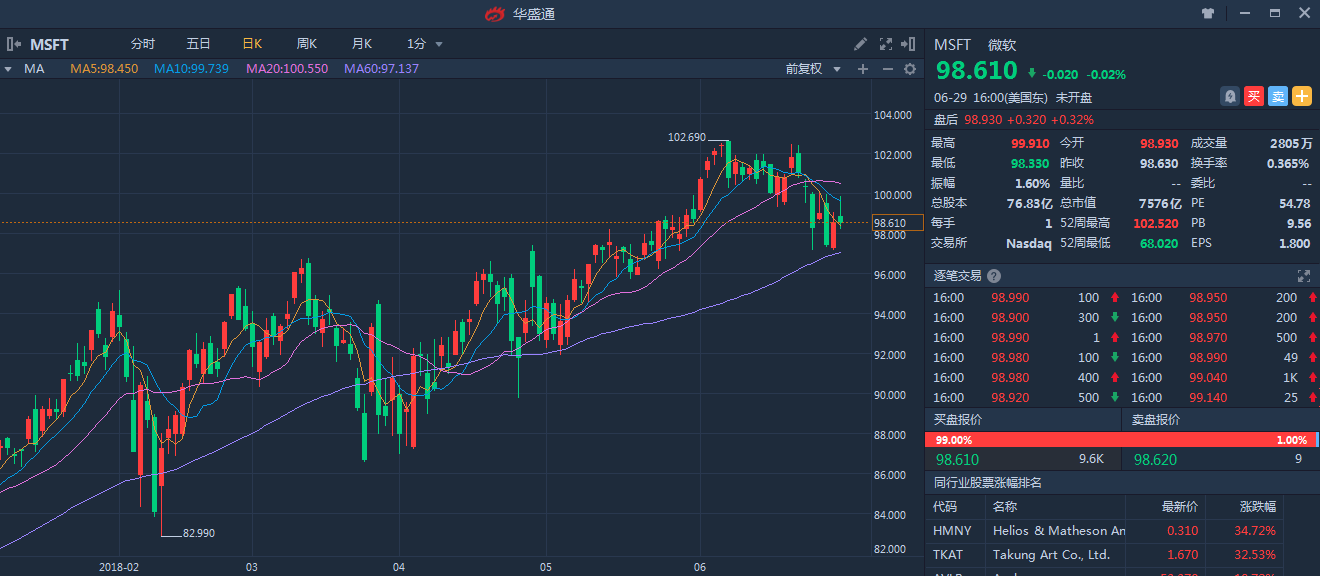Expand the K-line chart to fullscreen
The image size is (1320, 576).
tap(885, 44)
